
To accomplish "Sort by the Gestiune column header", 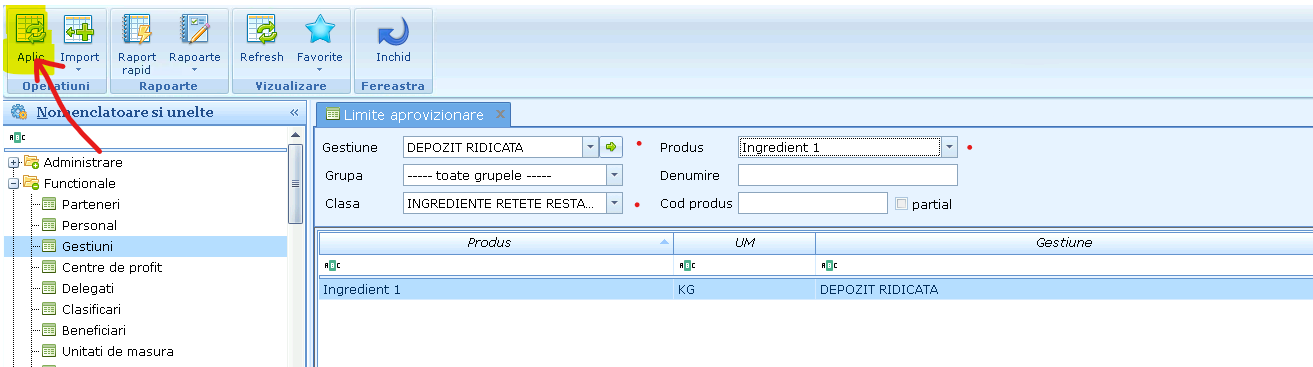I will click(x=1063, y=243).
